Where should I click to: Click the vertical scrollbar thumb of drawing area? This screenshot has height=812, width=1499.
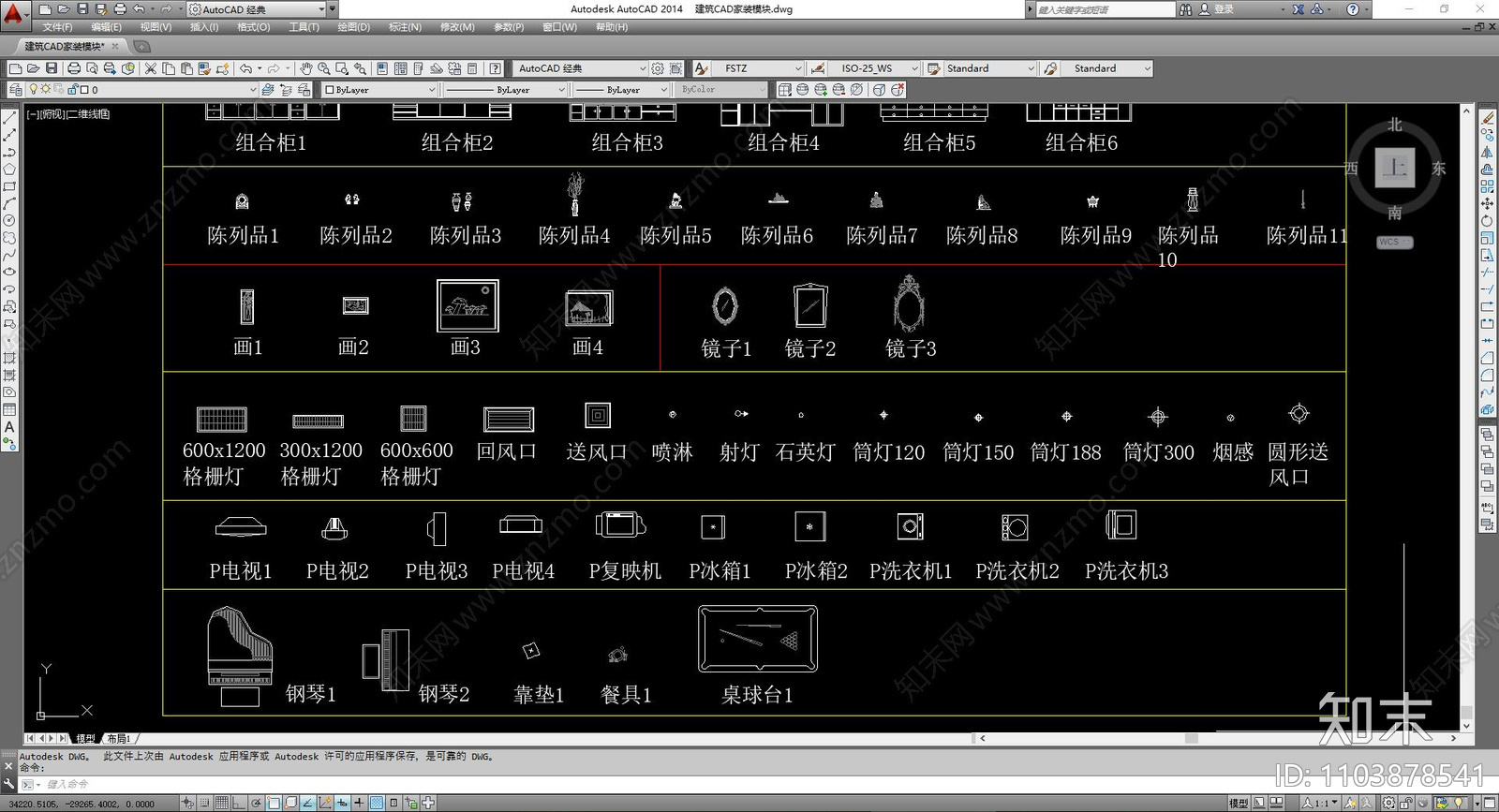coord(1467,712)
